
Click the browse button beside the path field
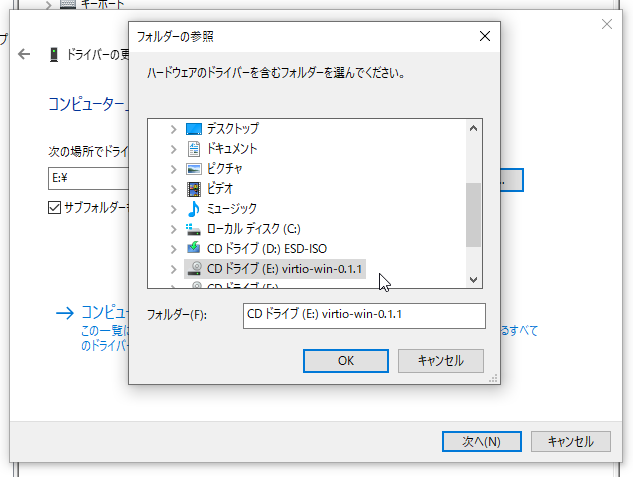click(511, 180)
